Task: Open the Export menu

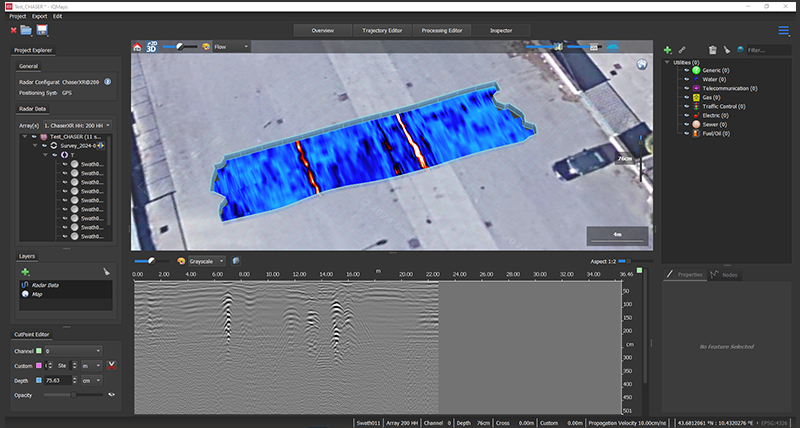Action: point(40,16)
